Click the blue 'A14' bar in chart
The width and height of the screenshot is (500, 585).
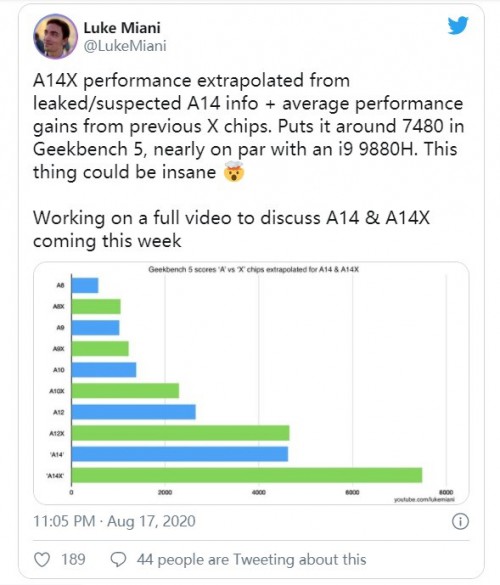(179, 454)
